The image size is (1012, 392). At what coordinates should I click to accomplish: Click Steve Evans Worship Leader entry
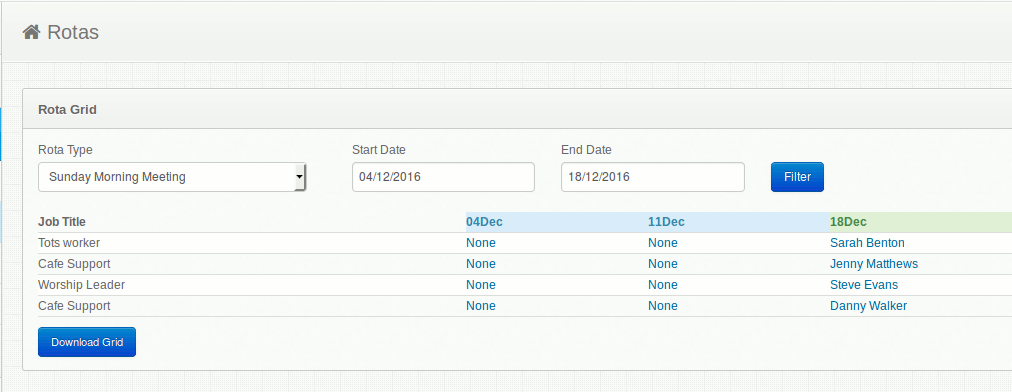click(x=864, y=285)
